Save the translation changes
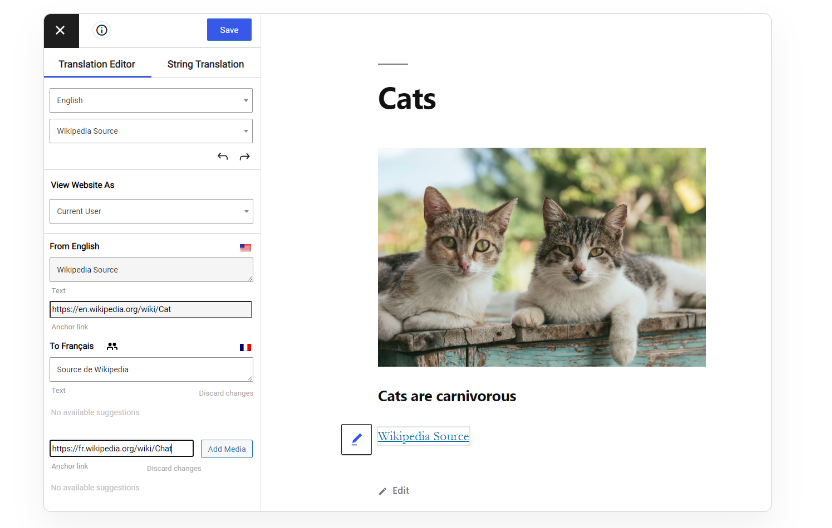The height and width of the screenshot is (528, 832). click(229, 30)
